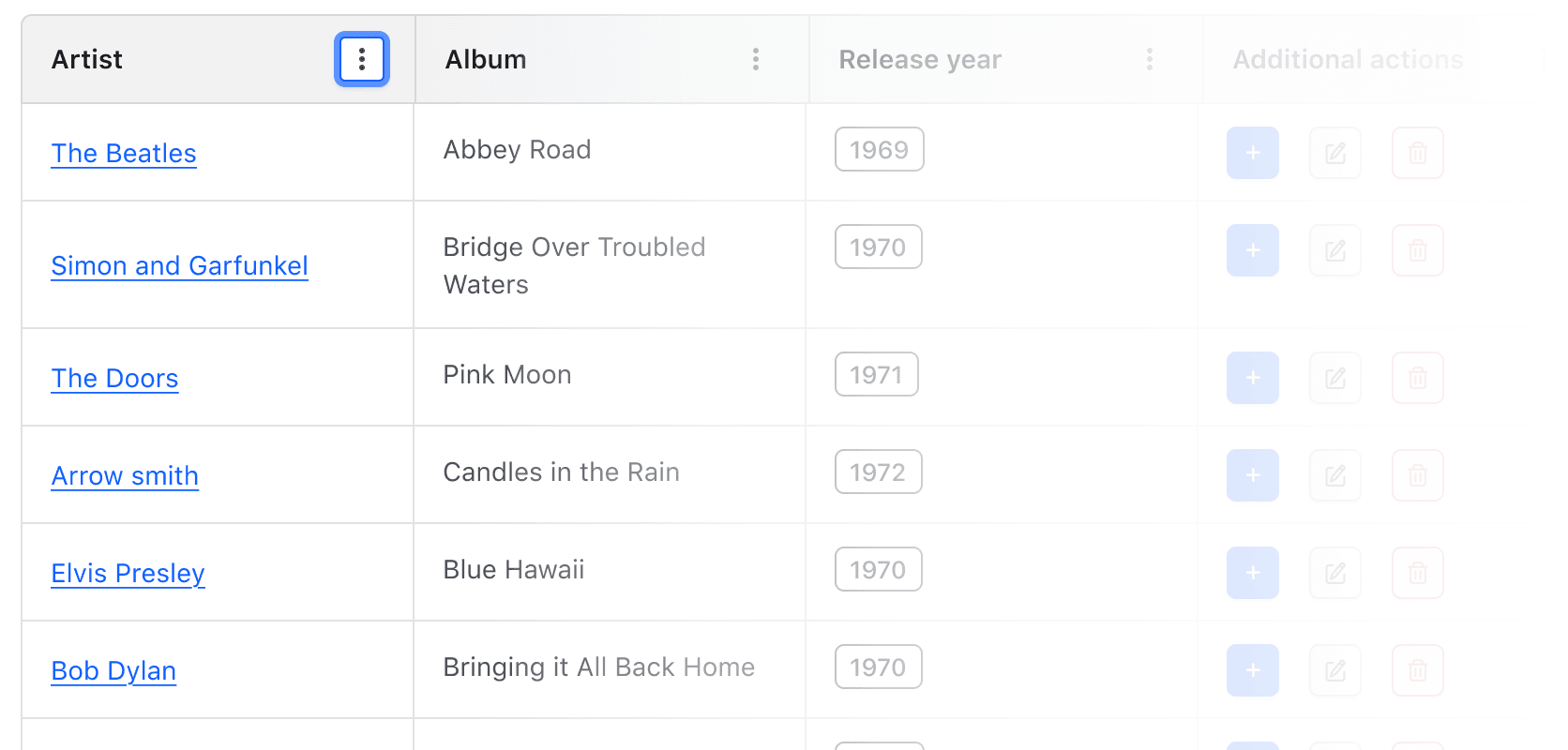The height and width of the screenshot is (750, 1568).
Task: Open the Bob Dylan link
Action: [x=113, y=670]
